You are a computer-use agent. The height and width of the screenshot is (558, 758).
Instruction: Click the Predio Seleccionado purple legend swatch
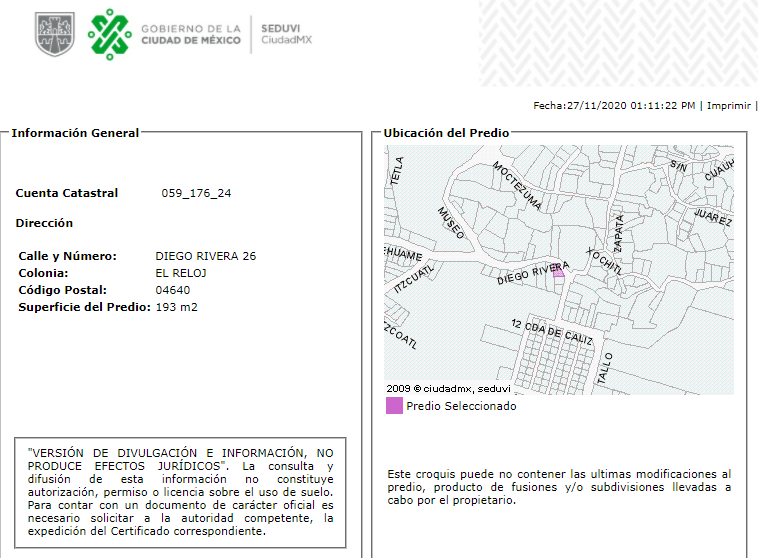pos(394,406)
